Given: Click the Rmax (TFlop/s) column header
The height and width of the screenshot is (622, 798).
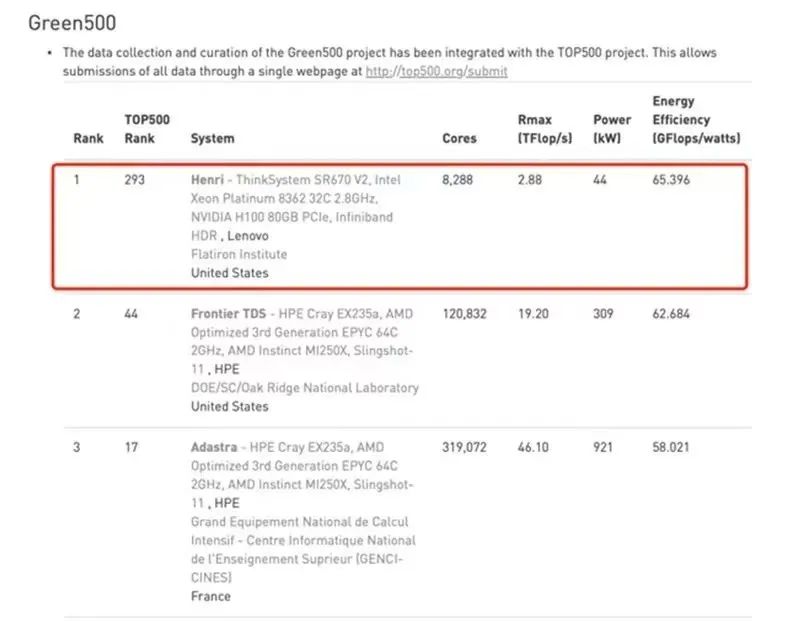Looking at the screenshot, I should click(x=545, y=129).
